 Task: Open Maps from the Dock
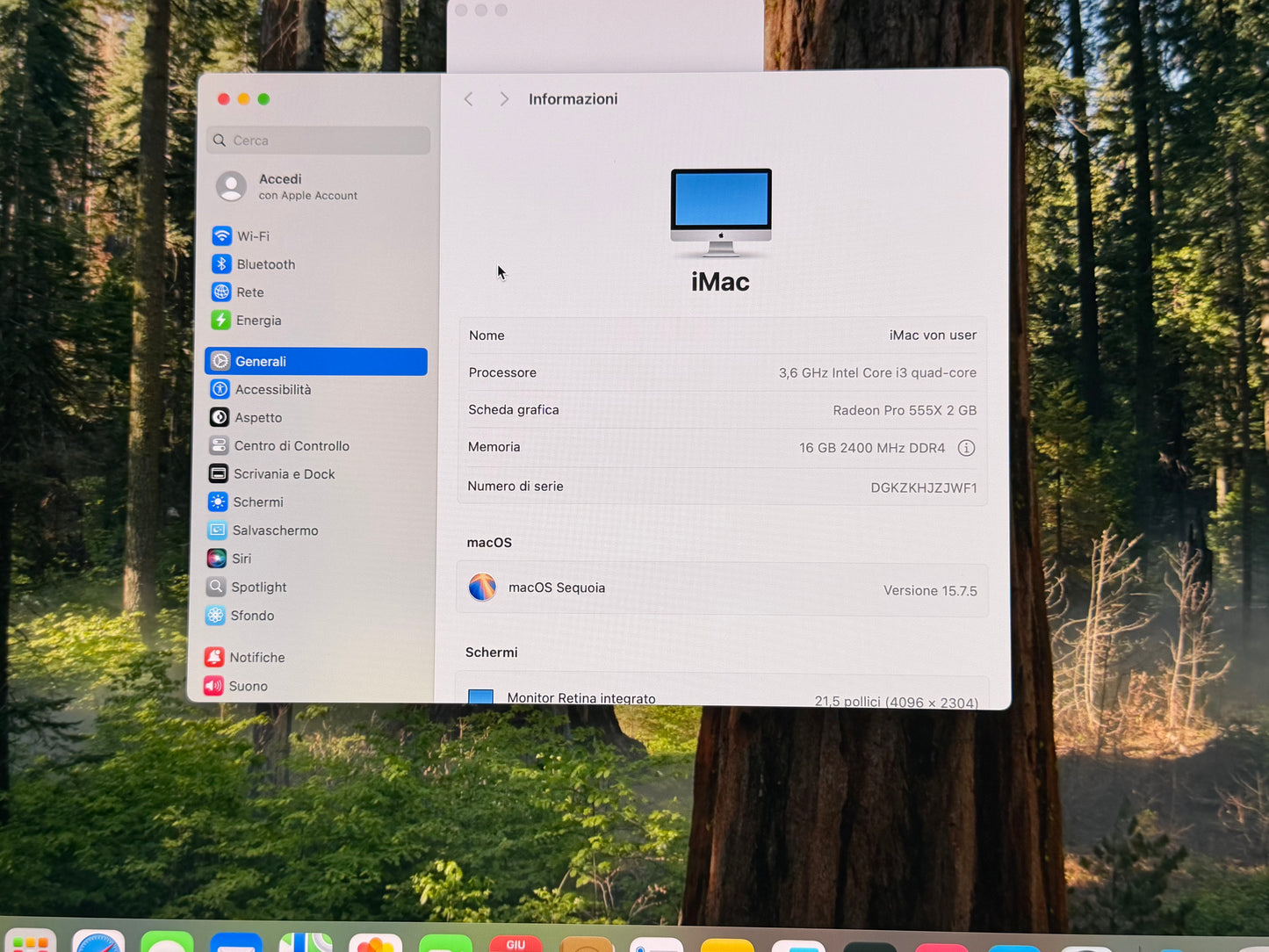click(306, 942)
